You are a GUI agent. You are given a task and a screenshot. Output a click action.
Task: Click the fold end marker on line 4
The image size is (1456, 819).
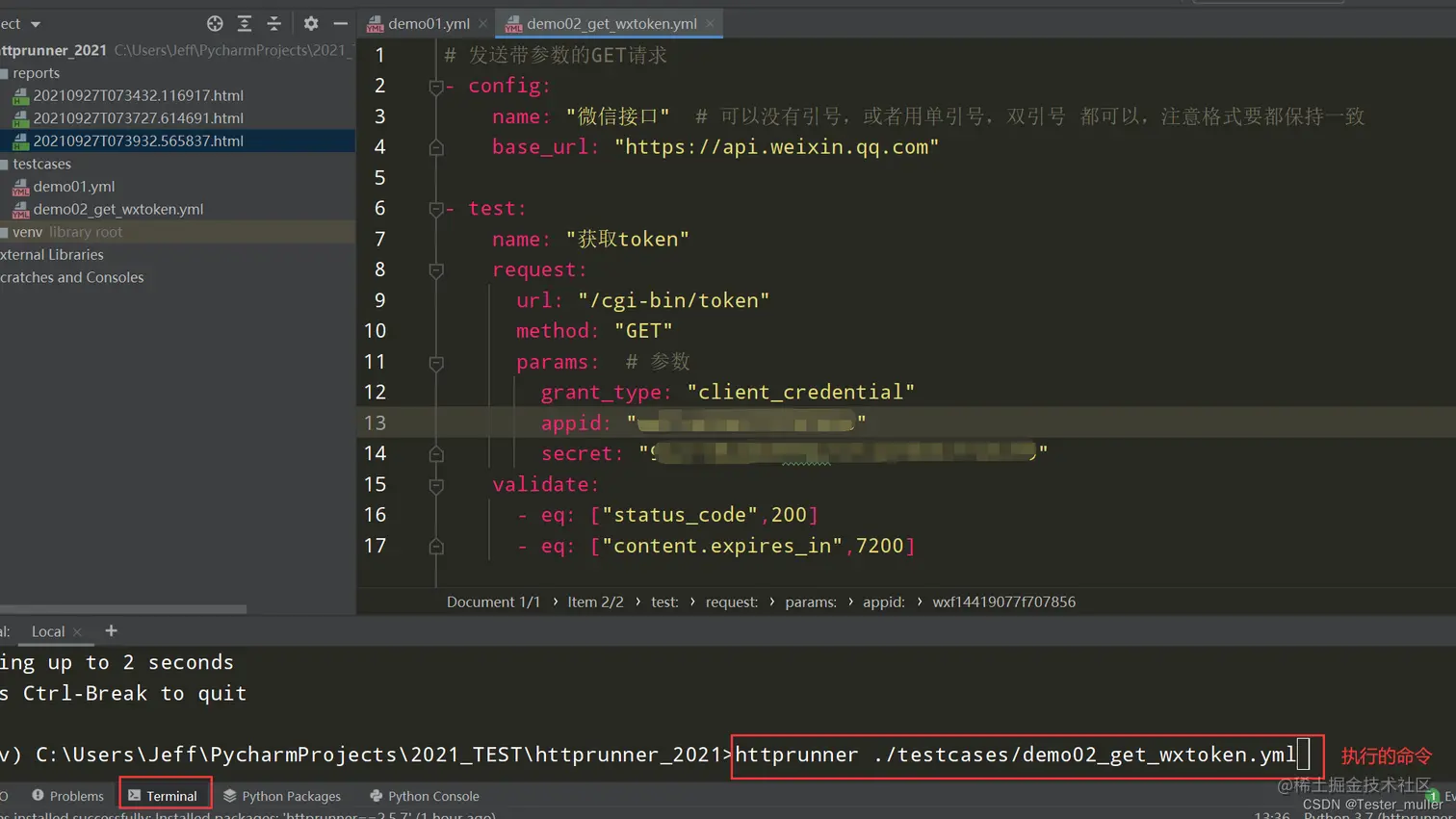click(436, 147)
